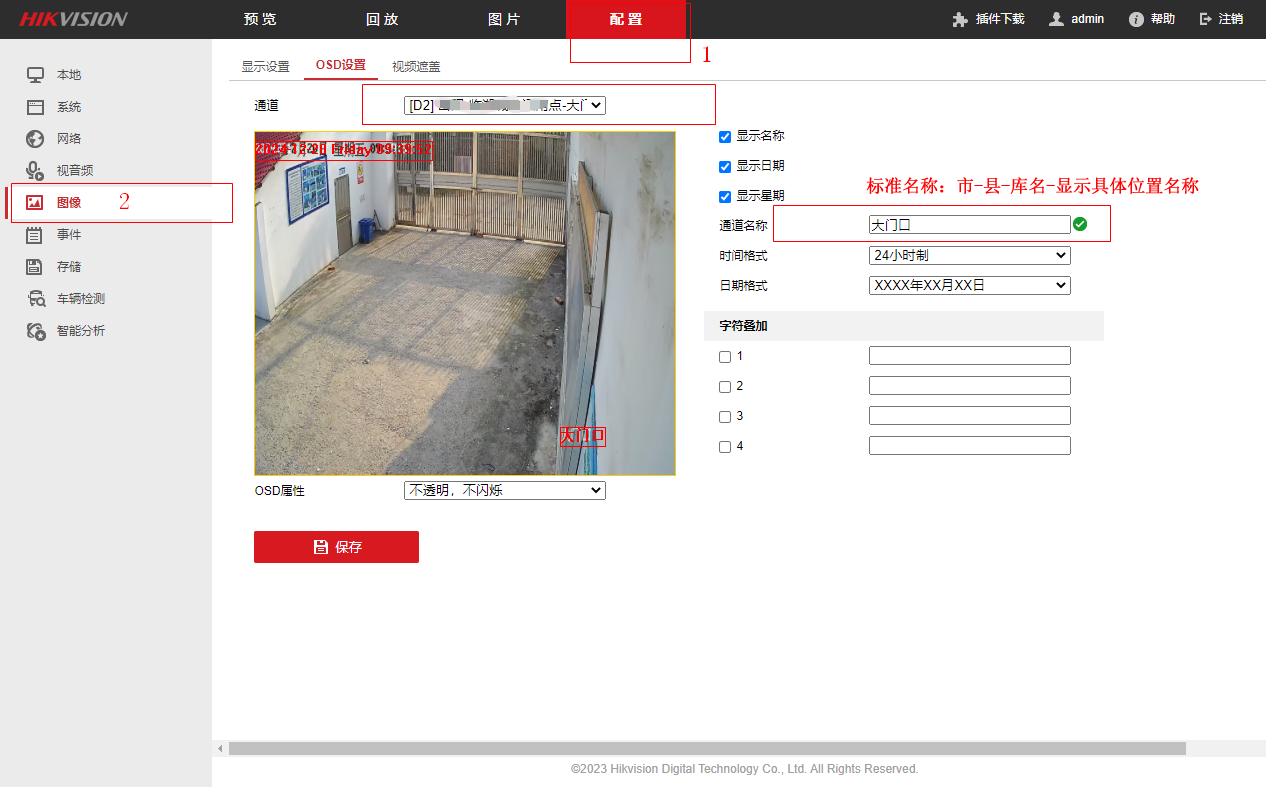The height and width of the screenshot is (787, 1266).
Task: Click the 大门口 OSD label in preview
Action: 582,436
